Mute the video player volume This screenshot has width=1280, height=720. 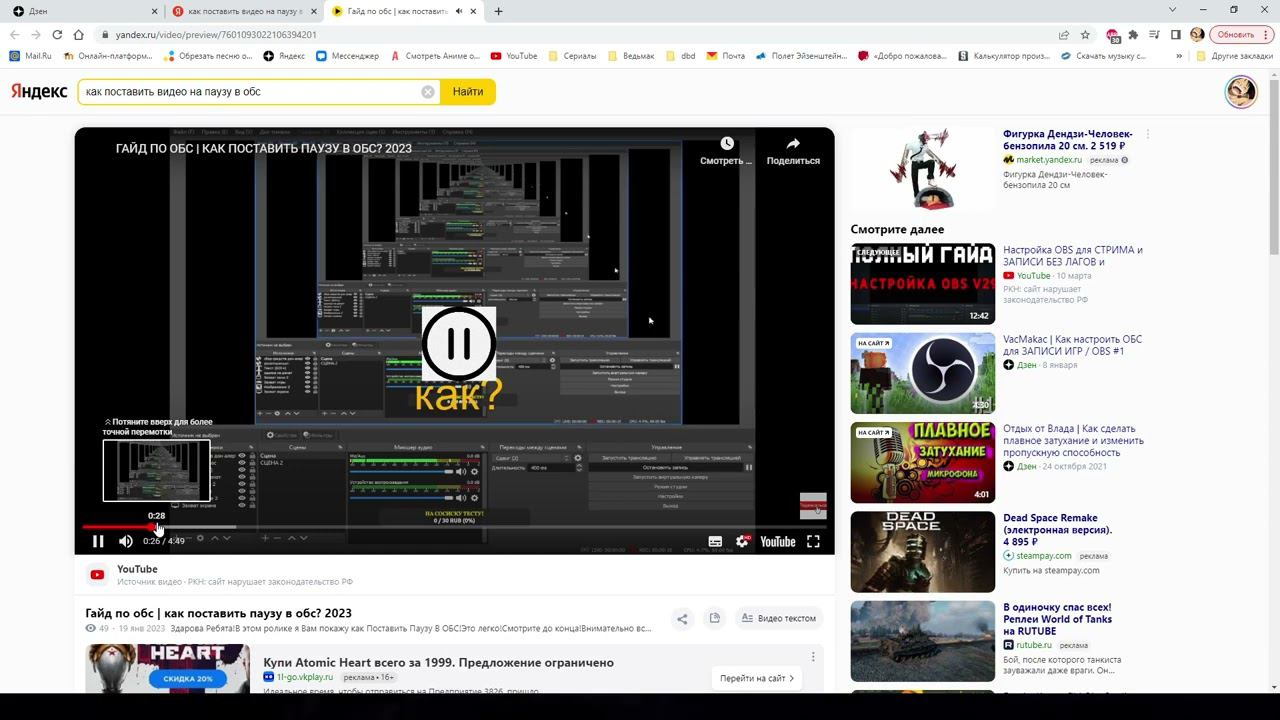coord(126,541)
